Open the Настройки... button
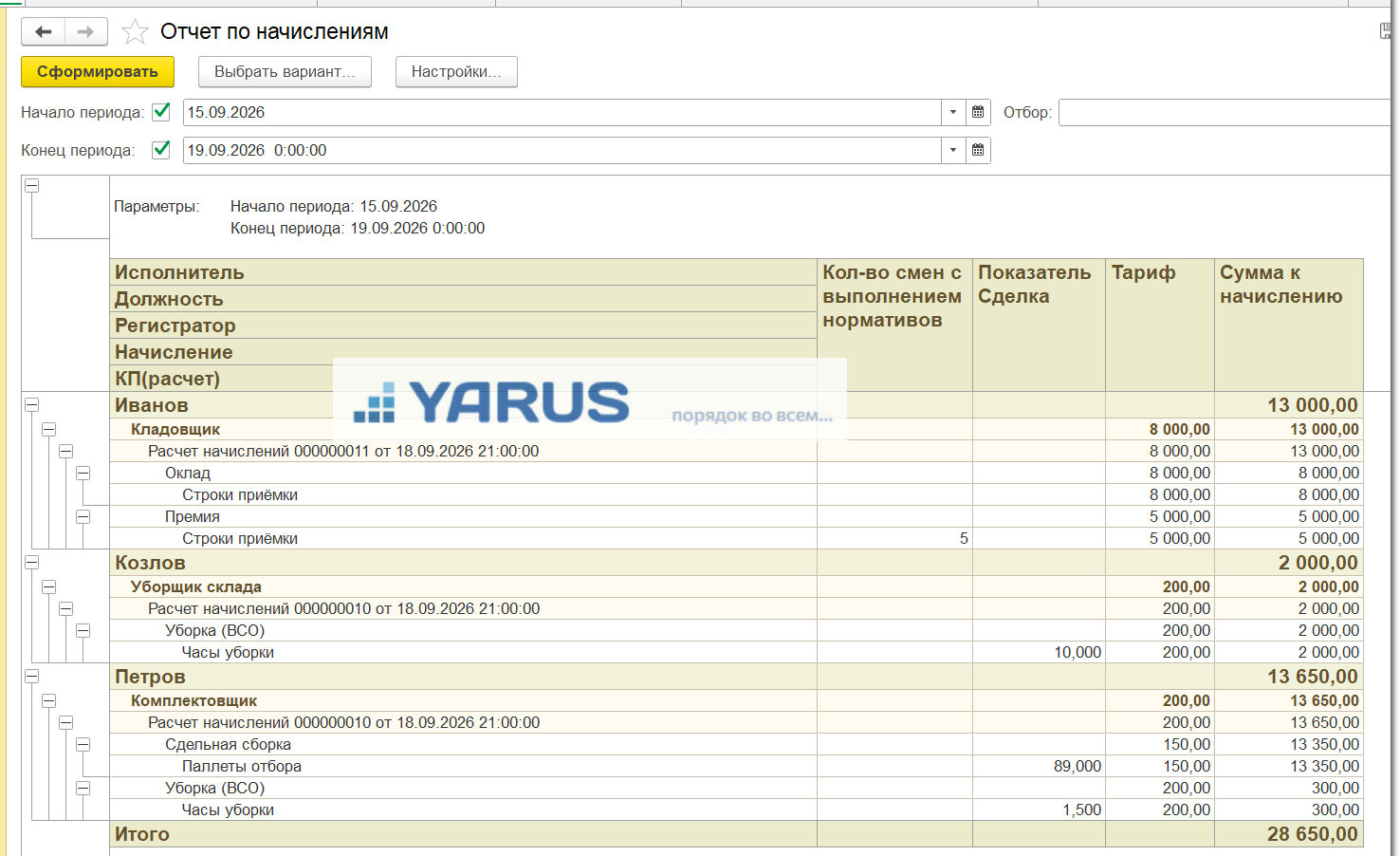1400x856 pixels. point(456,72)
